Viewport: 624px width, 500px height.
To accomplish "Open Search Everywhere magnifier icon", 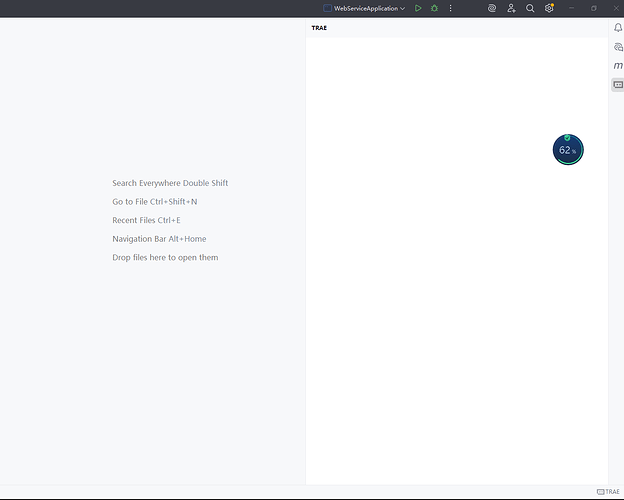I will point(530,8).
